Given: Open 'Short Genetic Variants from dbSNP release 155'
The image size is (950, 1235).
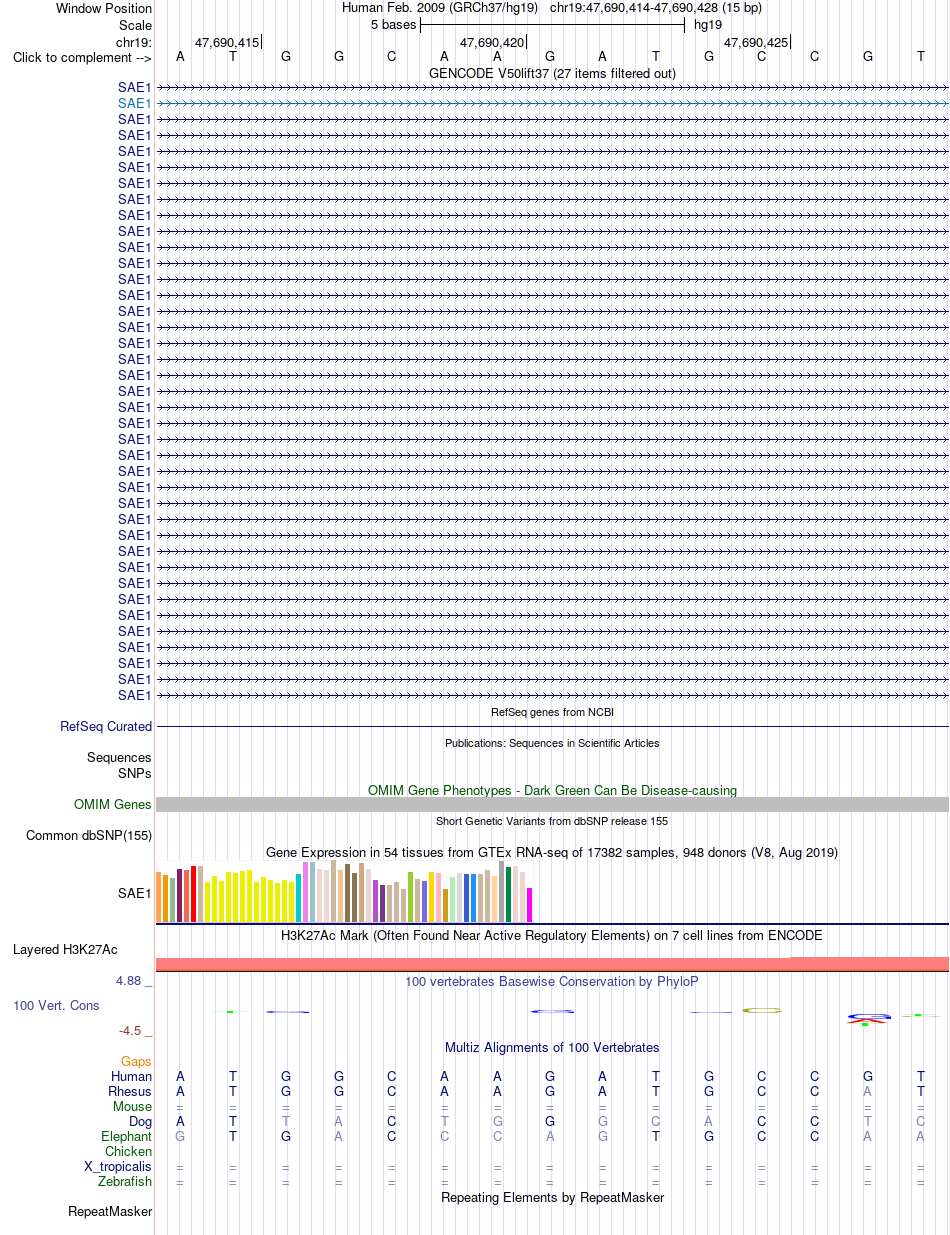Looking at the screenshot, I should [552, 821].
